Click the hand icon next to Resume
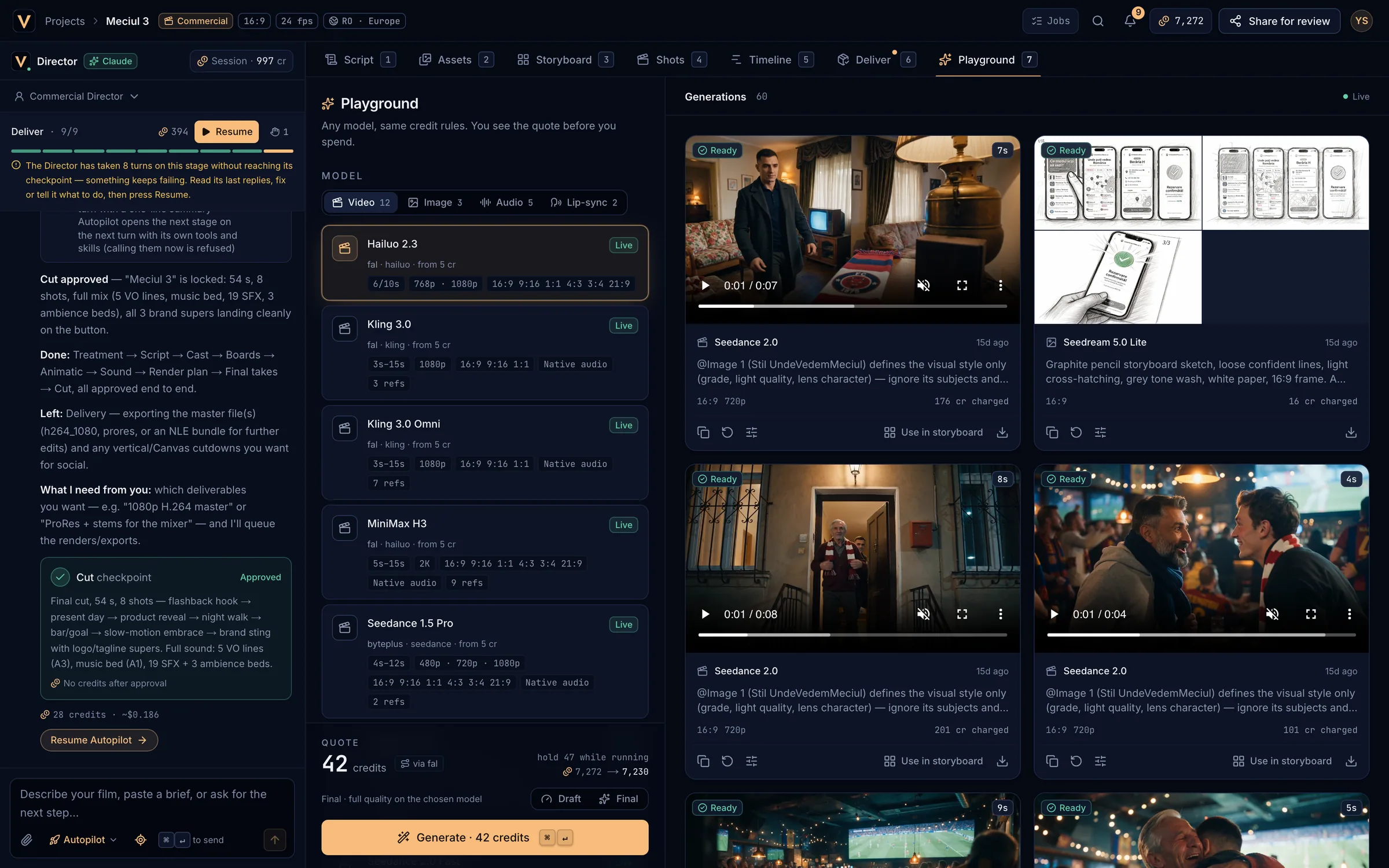This screenshot has width=1389, height=868. pos(280,132)
